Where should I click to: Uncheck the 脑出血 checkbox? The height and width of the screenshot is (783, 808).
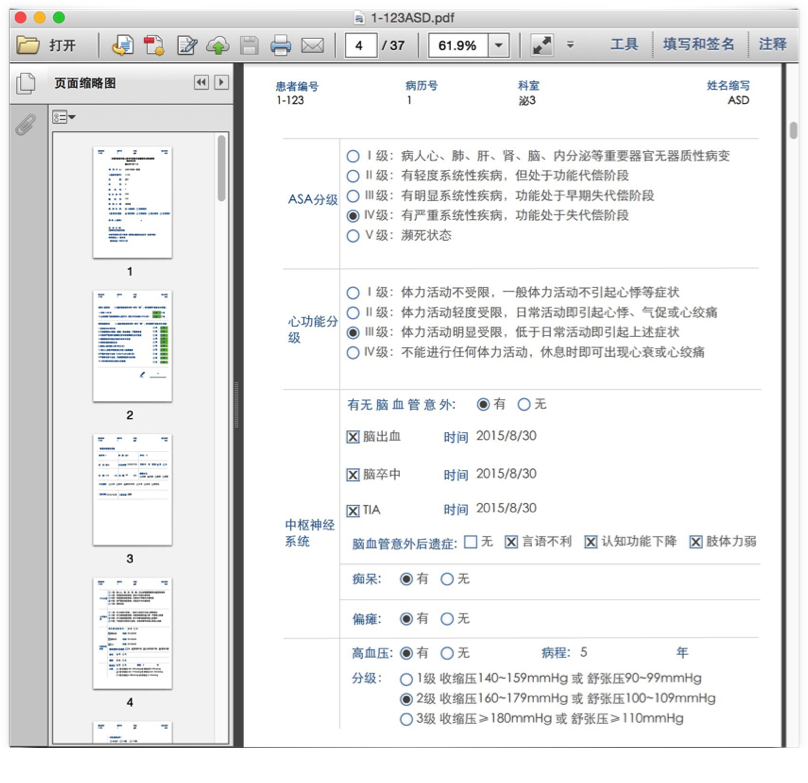click(352, 437)
